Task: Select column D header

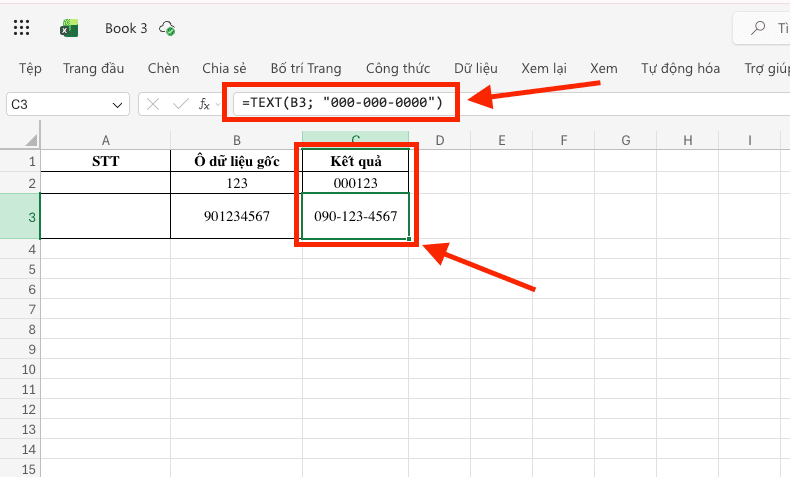Action: tap(439, 140)
